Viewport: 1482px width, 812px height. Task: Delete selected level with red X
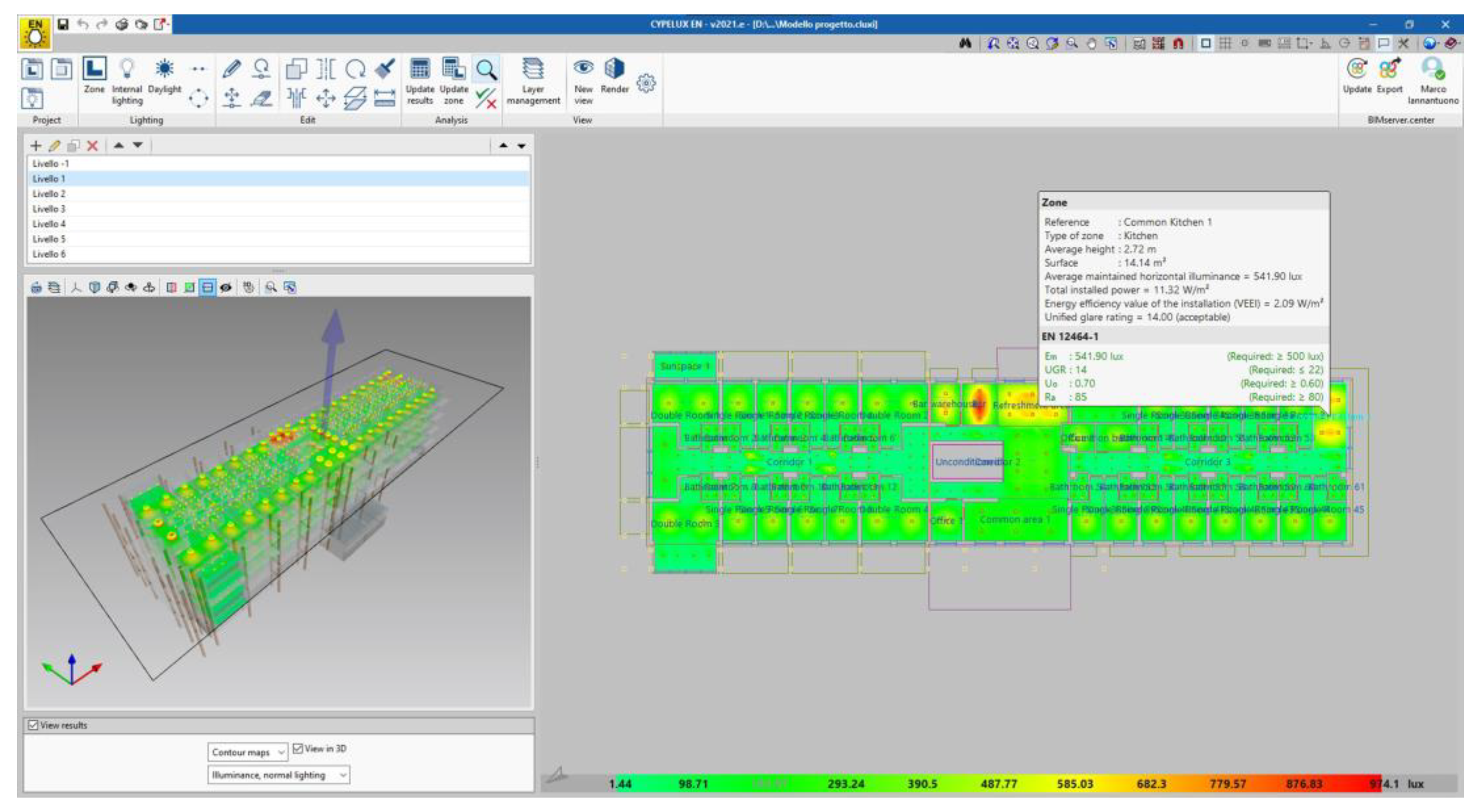coord(93,146)
